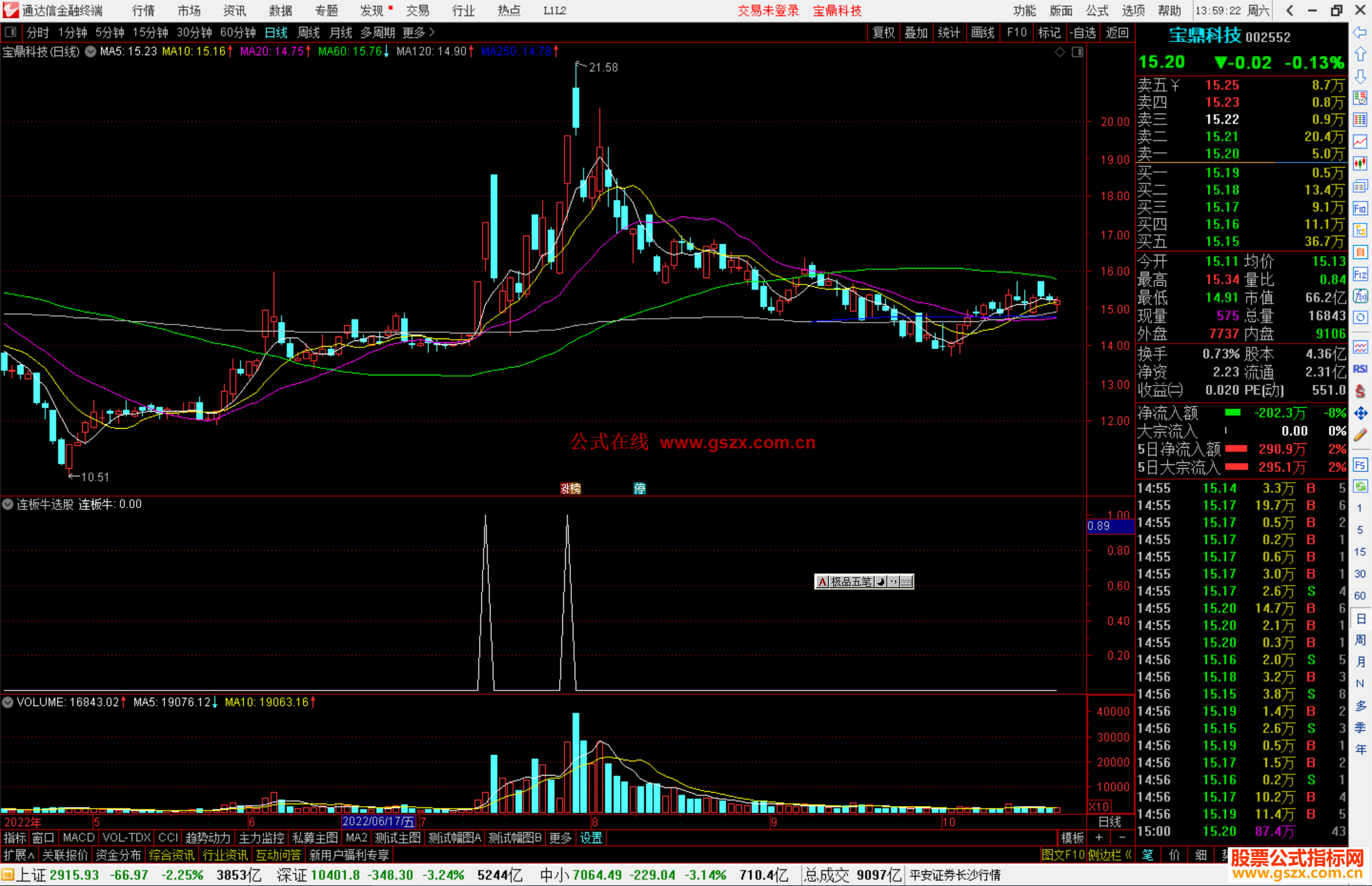
Task: Open the 行情 menu
Action: click(x=144, y=11)
